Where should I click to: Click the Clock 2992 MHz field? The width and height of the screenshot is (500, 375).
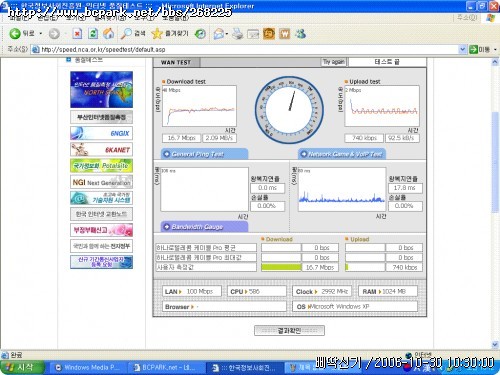click(x=322, y=291)
